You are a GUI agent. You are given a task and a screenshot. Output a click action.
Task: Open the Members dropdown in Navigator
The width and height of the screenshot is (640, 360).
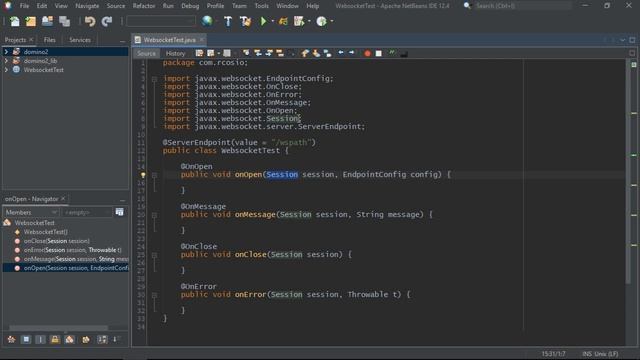pos(31,212)
